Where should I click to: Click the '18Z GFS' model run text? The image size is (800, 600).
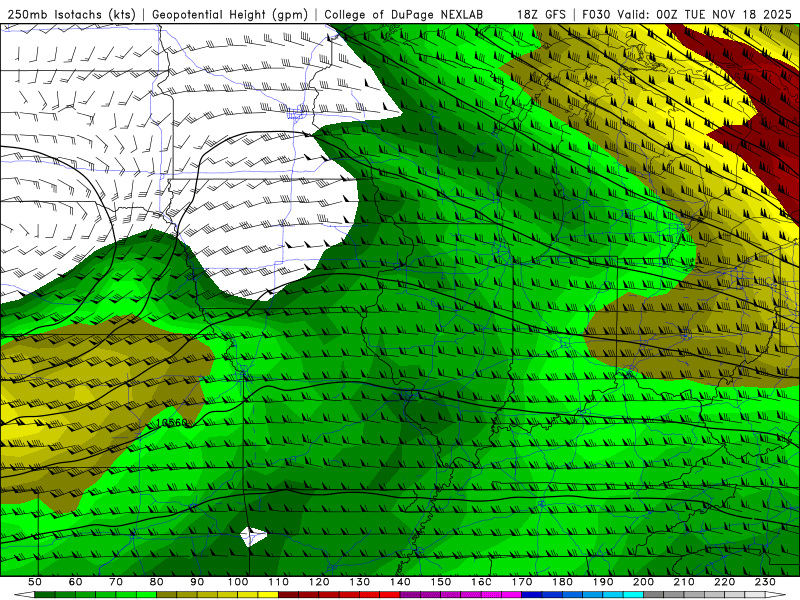(541, 14)
